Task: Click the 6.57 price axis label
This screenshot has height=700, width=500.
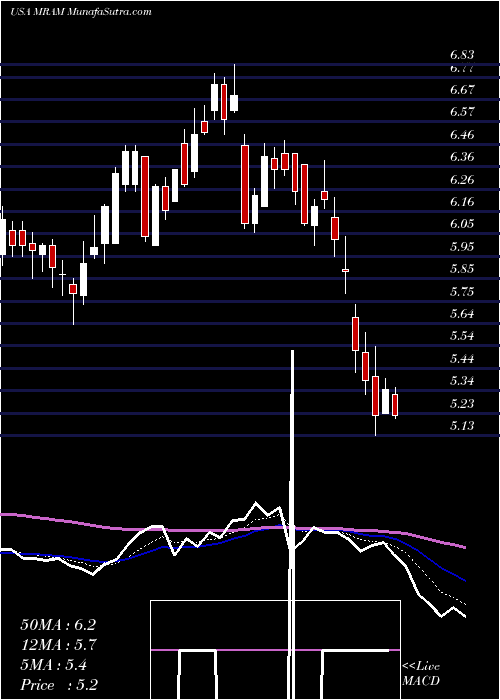Action: [462, 112]
